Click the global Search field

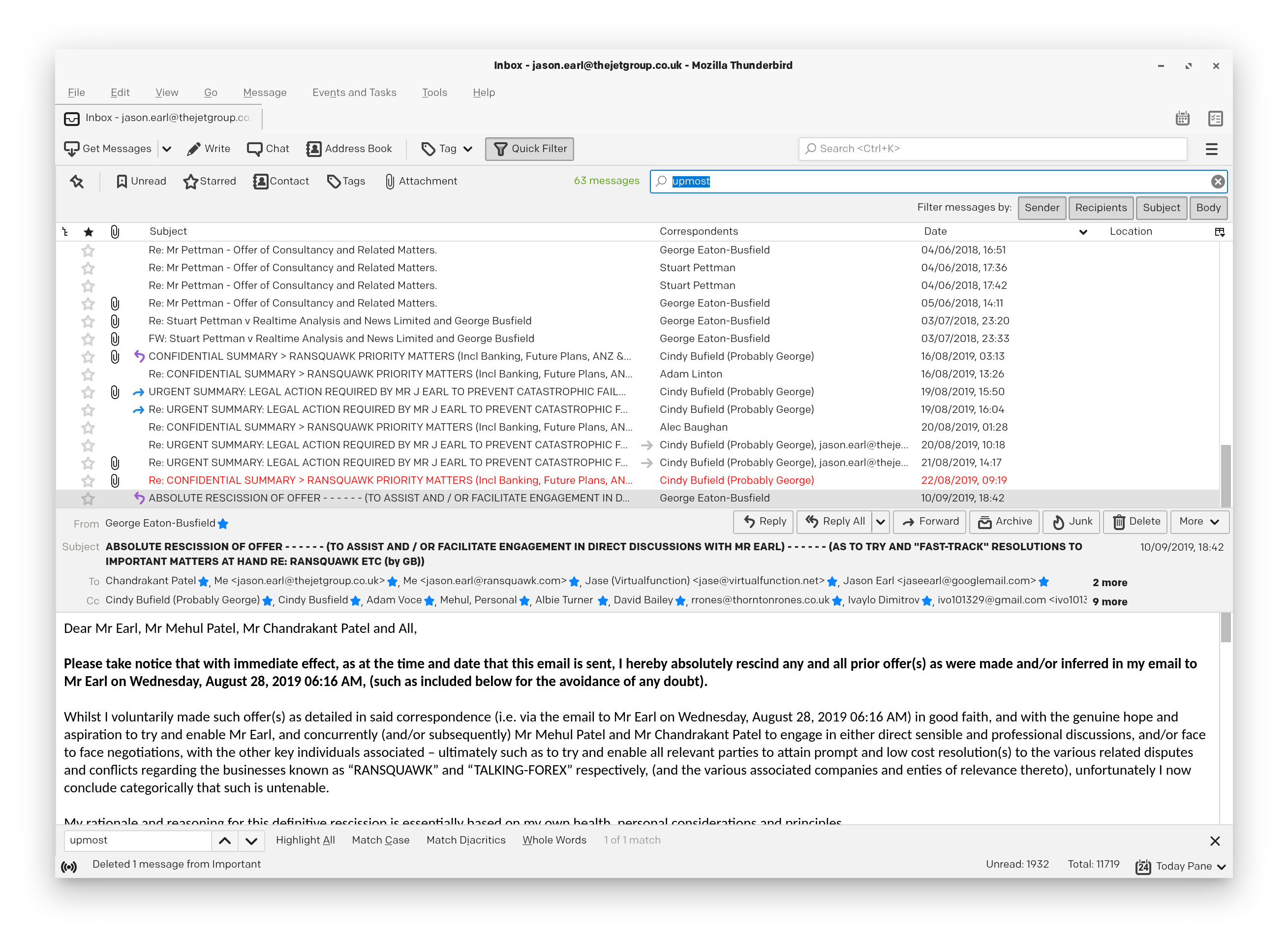pos(992,149)
